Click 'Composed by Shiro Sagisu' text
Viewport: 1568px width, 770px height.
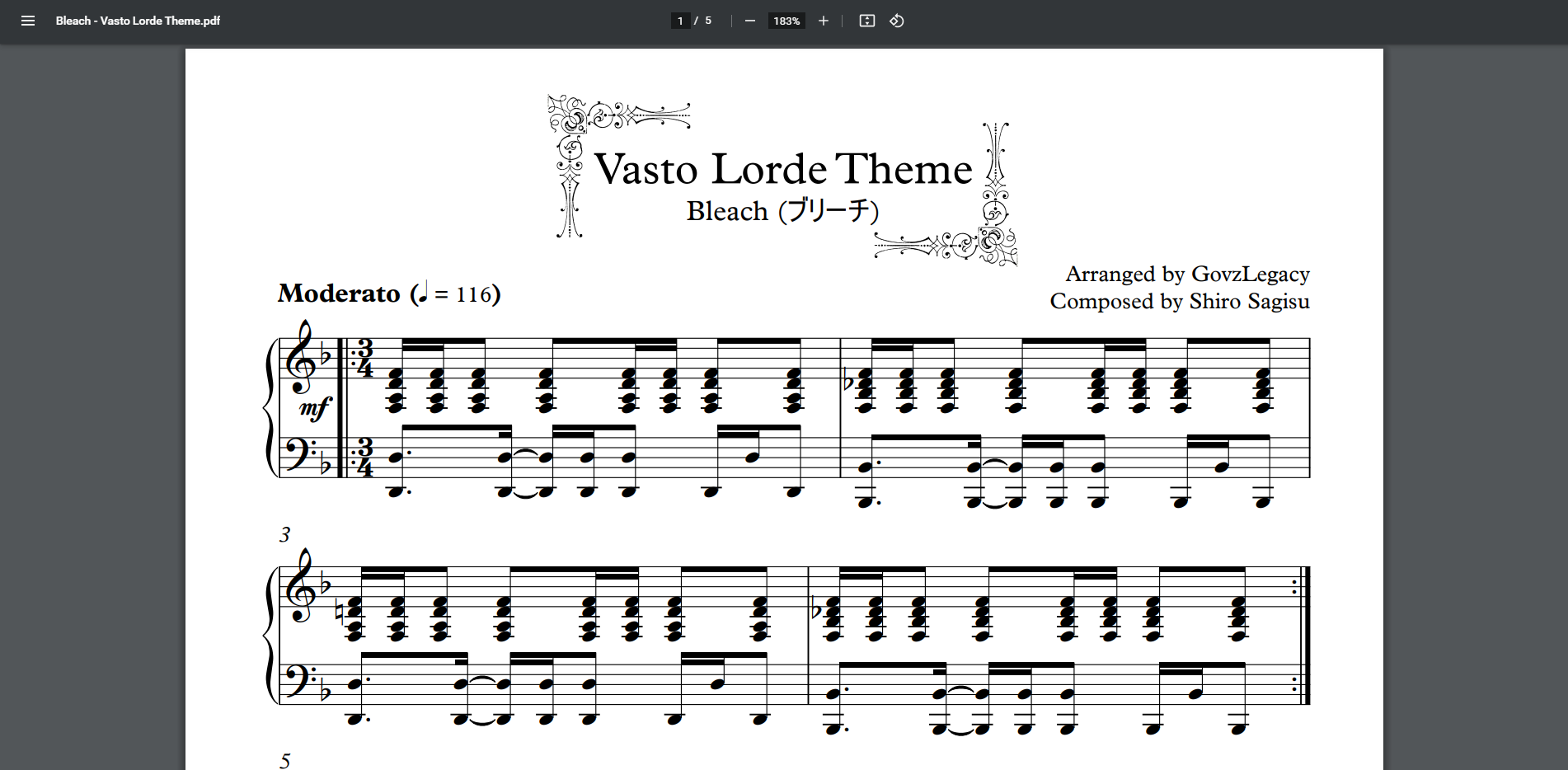coord(1179,302)
